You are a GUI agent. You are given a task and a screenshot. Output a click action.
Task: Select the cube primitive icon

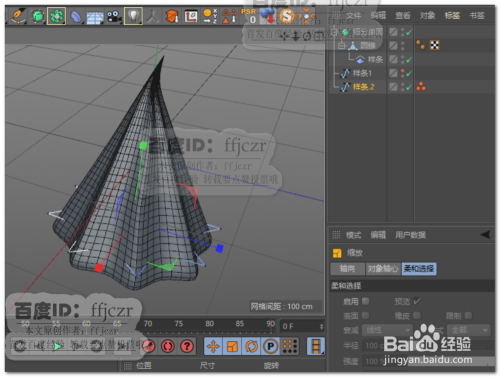[x=38, y=16]
